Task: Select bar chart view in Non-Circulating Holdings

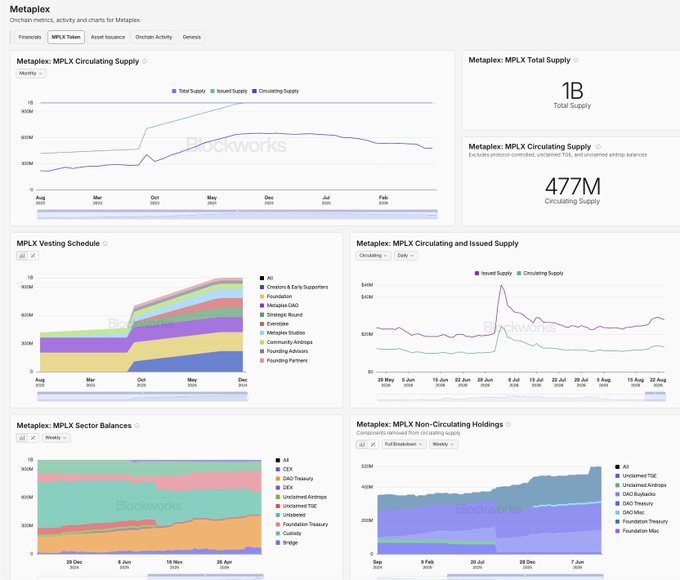Action: (362, 444)
